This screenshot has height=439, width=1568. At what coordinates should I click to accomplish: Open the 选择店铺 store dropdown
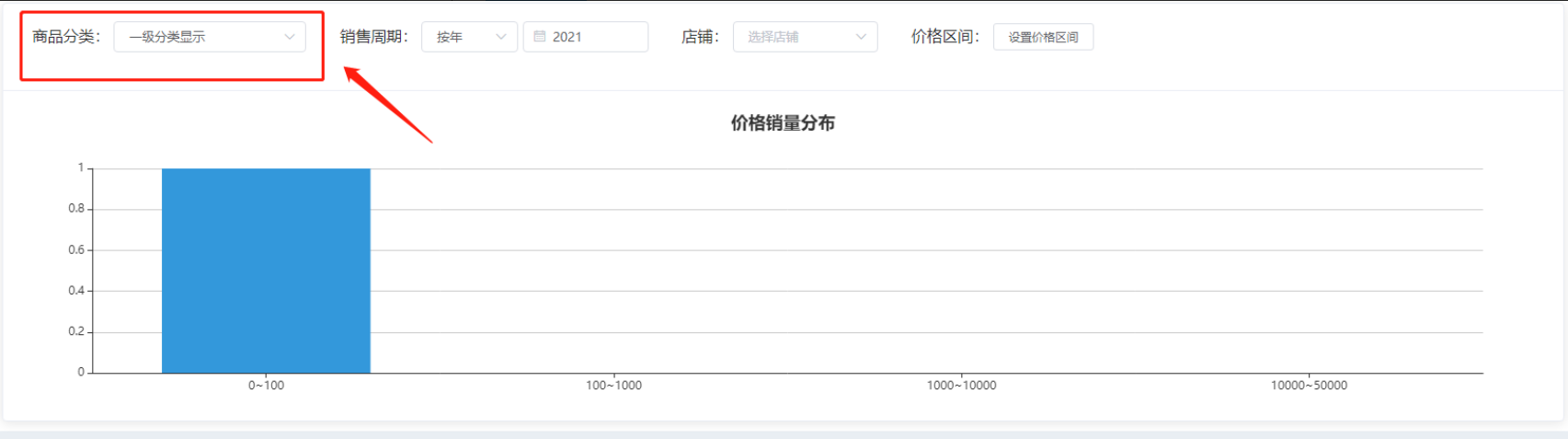click(x=805, y=37)
